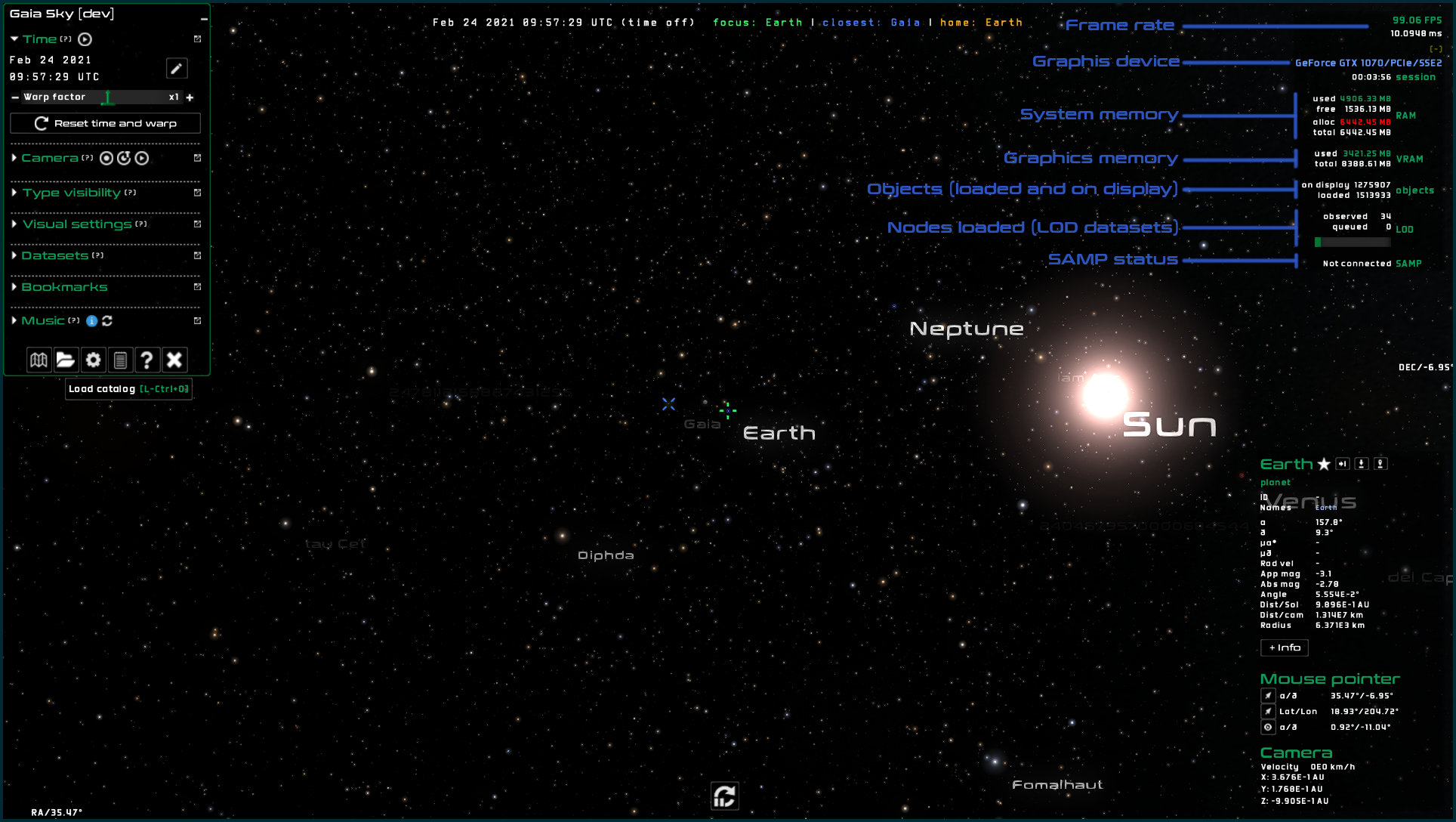The image size is (1456, 822).
Task: Click 'Not connected' SAMP status
Action: (x=1357, y=264)
